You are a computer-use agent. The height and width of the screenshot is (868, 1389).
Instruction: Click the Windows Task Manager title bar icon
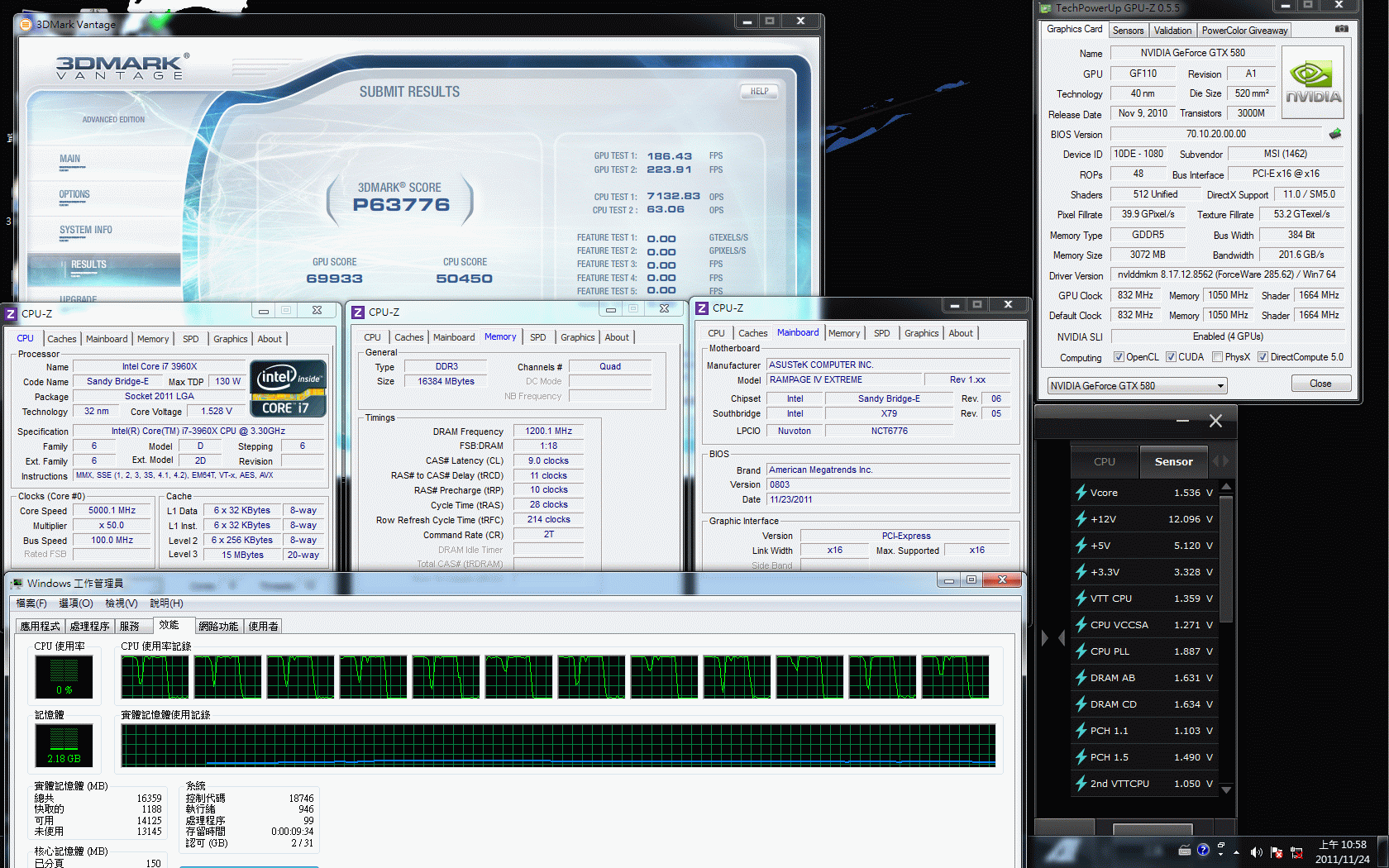[17, 584]
